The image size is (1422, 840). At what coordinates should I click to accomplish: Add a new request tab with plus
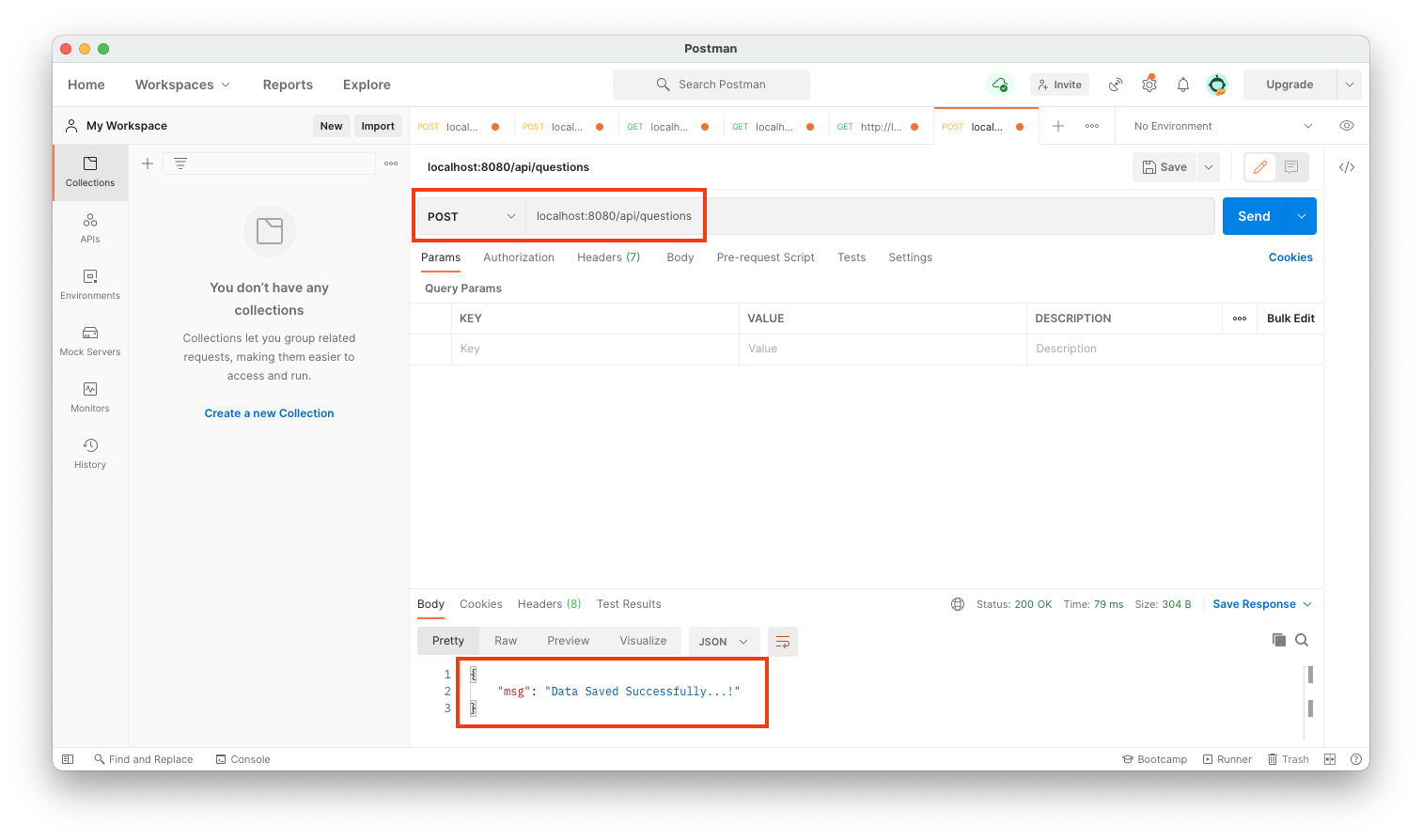coord(1058,126)
